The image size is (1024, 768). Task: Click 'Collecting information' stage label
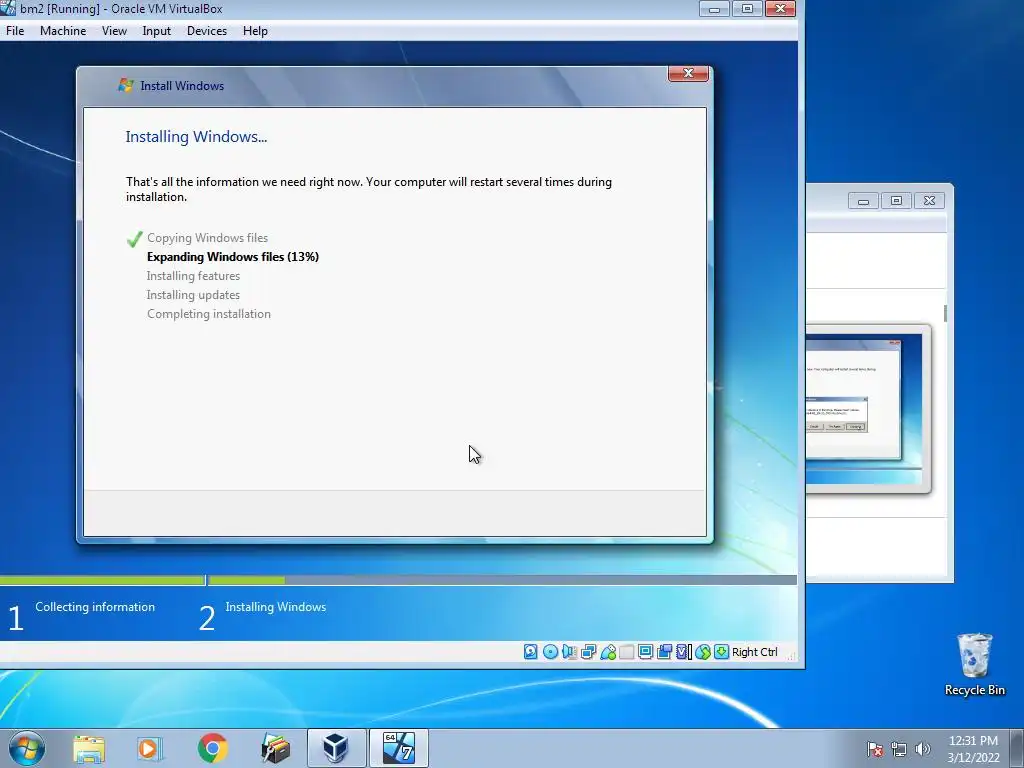[95, 607]
